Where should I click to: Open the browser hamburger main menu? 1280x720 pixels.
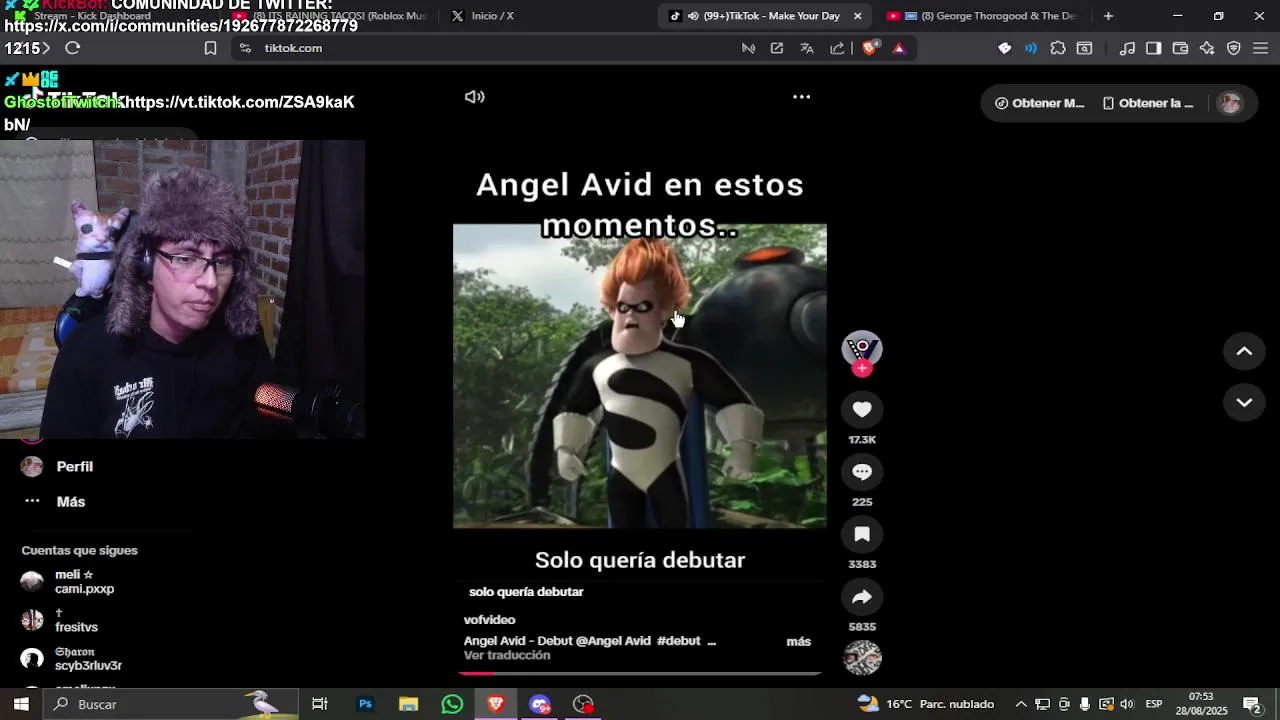(x=1260, y=48)
